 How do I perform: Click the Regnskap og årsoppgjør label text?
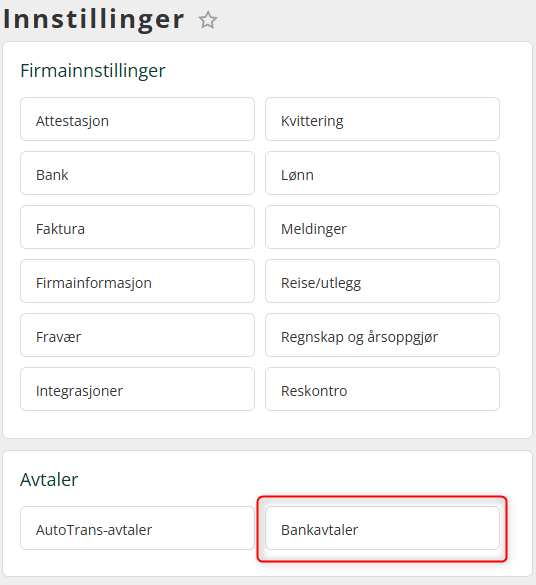(359, 337)
